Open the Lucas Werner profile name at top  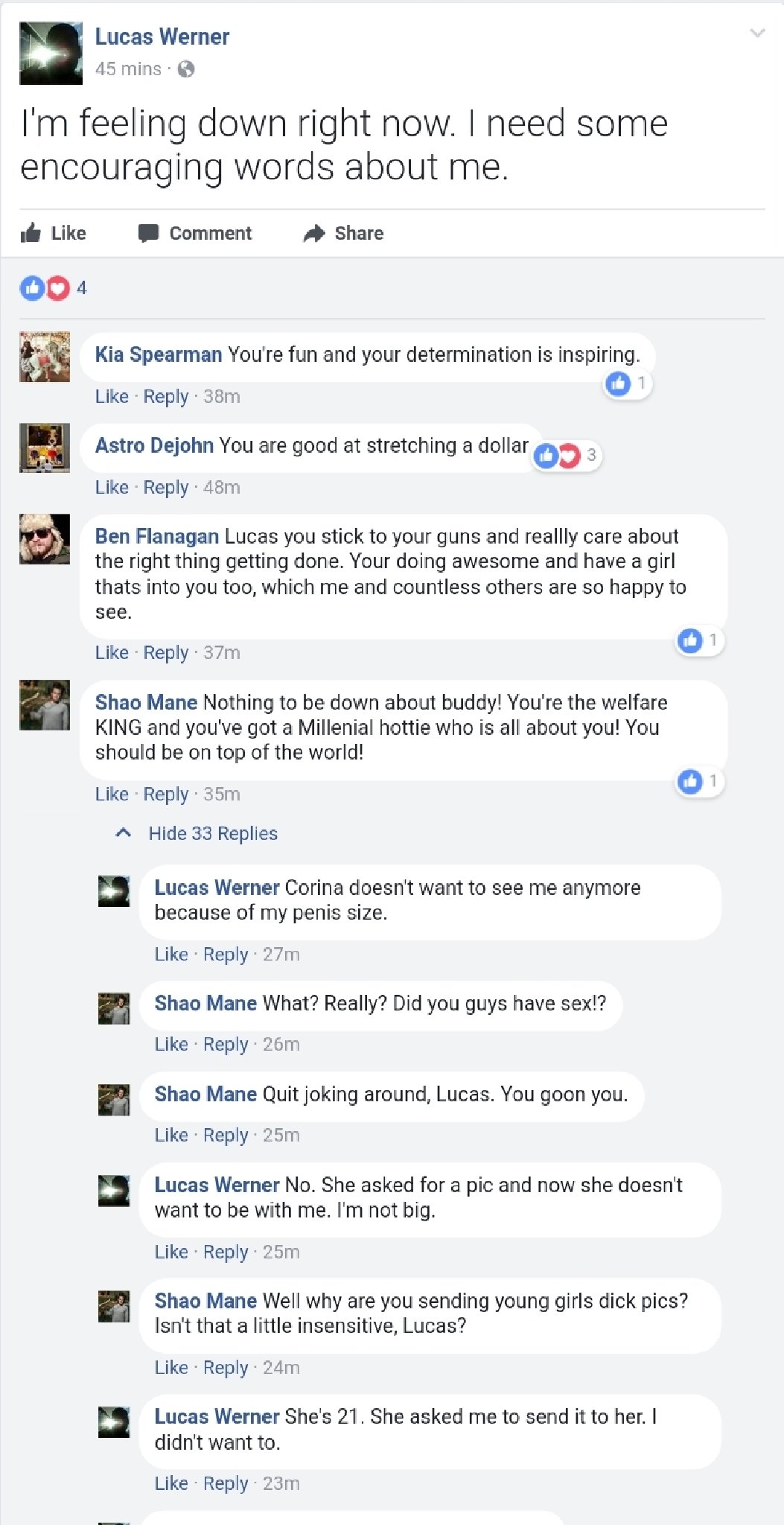point(162,36)
